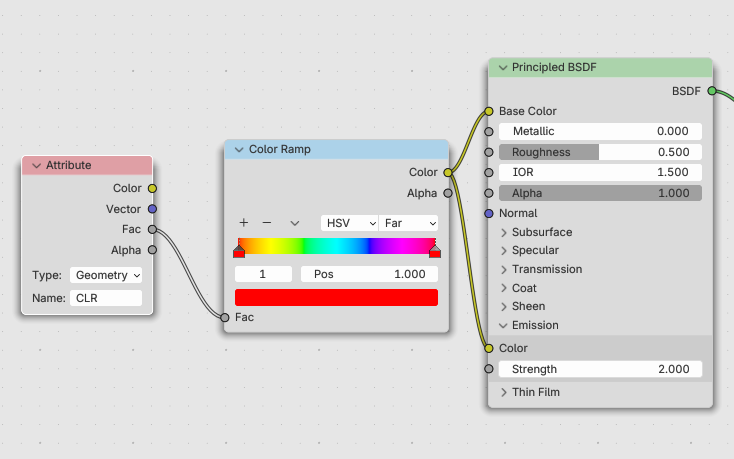Collapse the Principled BSDF node header chevron
Image resolution: width=734 pixels, height=459 pixels.
[503, 68]
